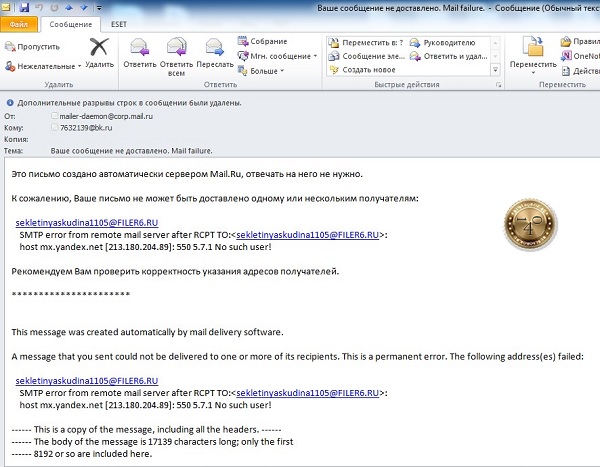Click presence box beside 7632139@bk.ru

pos(54,127)
